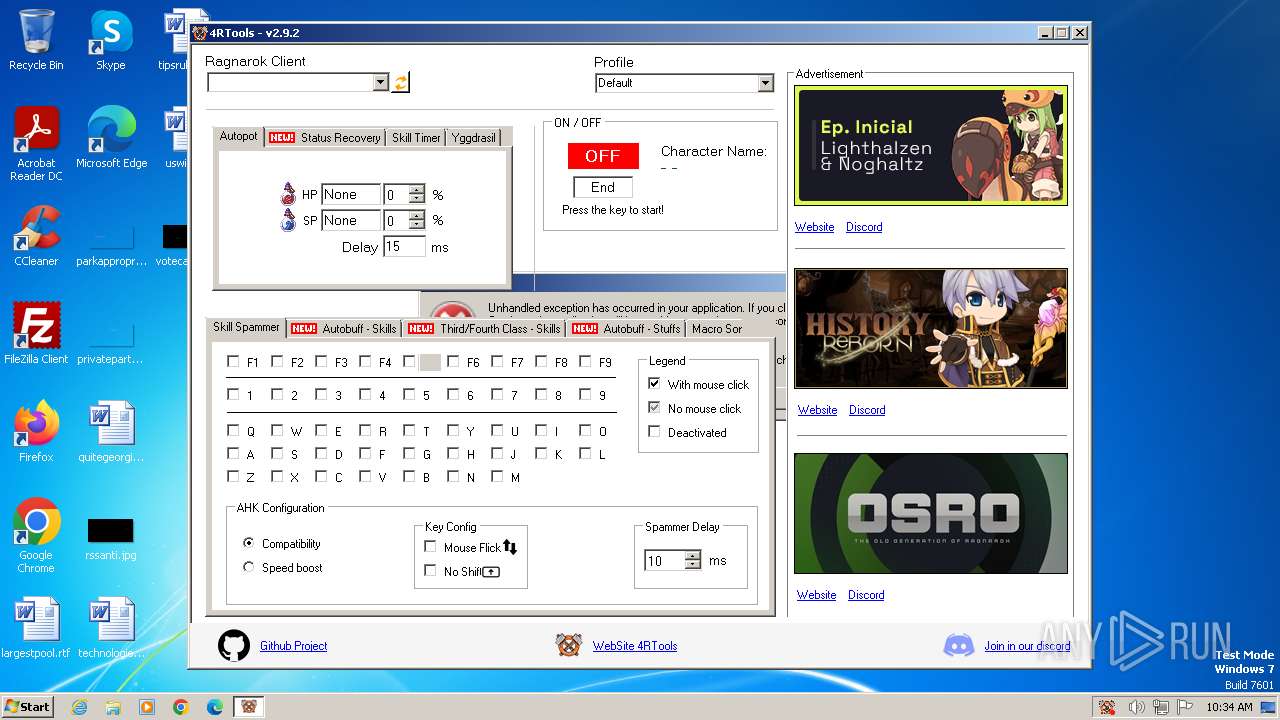Screen dimensions: 1280x720
Task: Check the Q key checkbox
Action: coord(233,431)
